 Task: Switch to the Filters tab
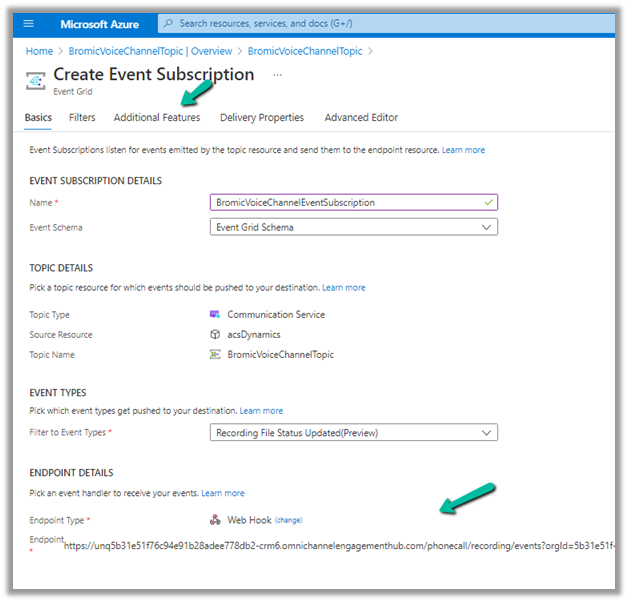82,118
